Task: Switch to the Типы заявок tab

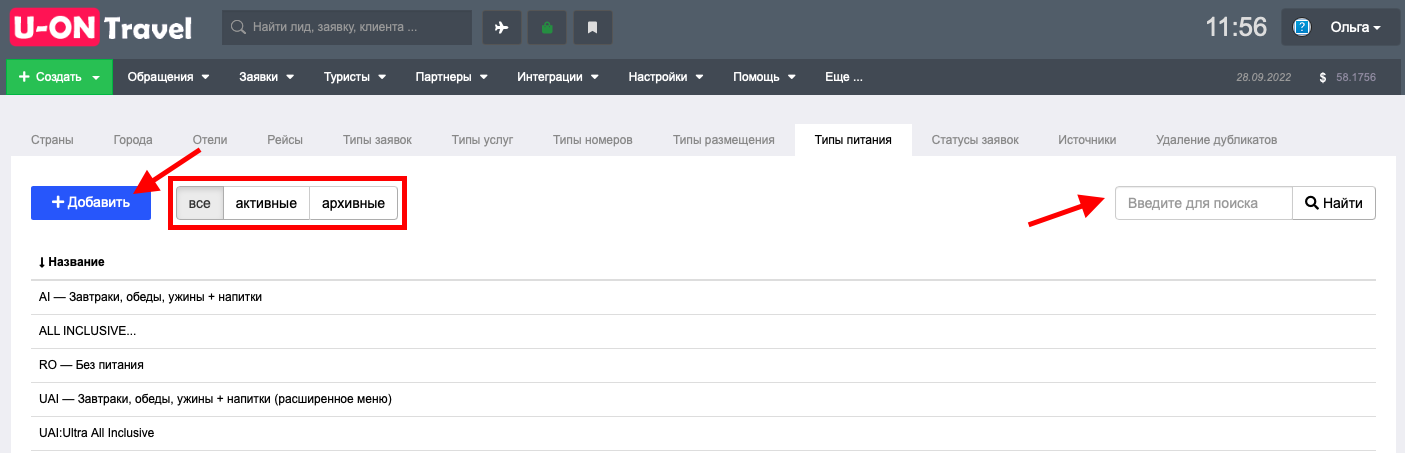Action: click(x=377, y=140)
